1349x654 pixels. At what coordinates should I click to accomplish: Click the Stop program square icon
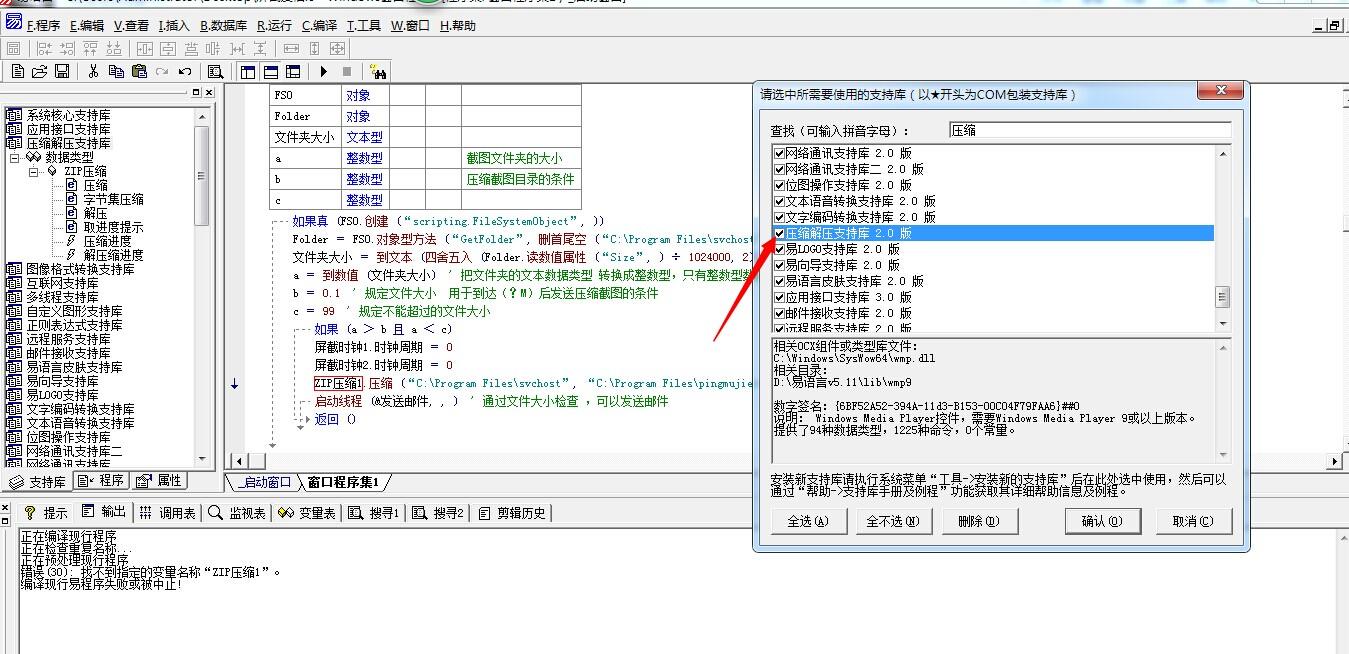[x=347, y=71]
